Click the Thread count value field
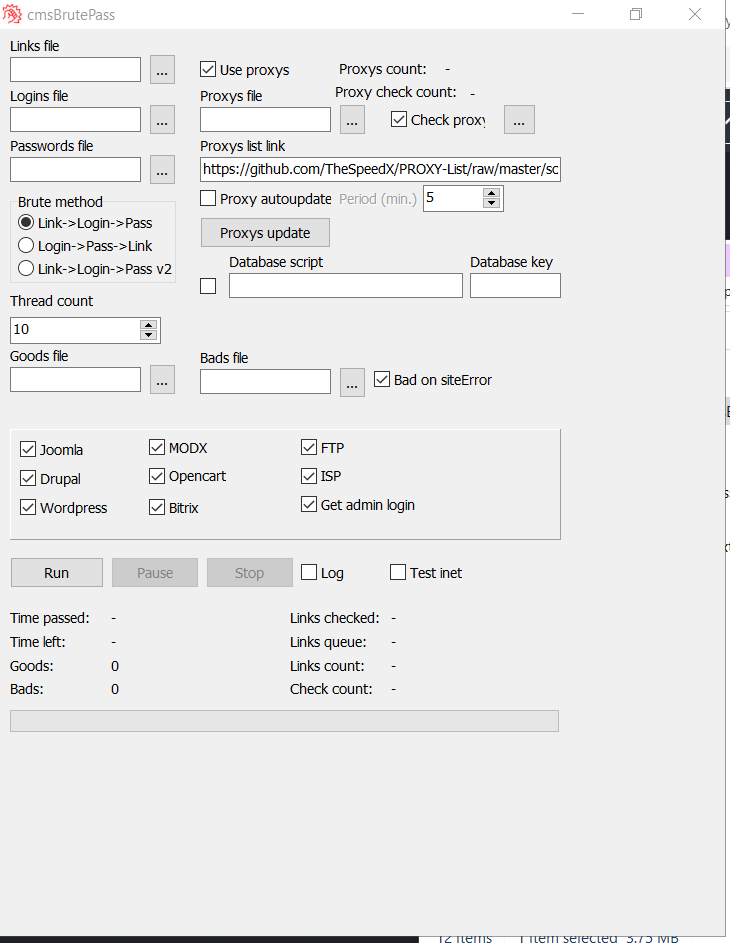Screen dimensions: 730x943 [x=75, y=330]
